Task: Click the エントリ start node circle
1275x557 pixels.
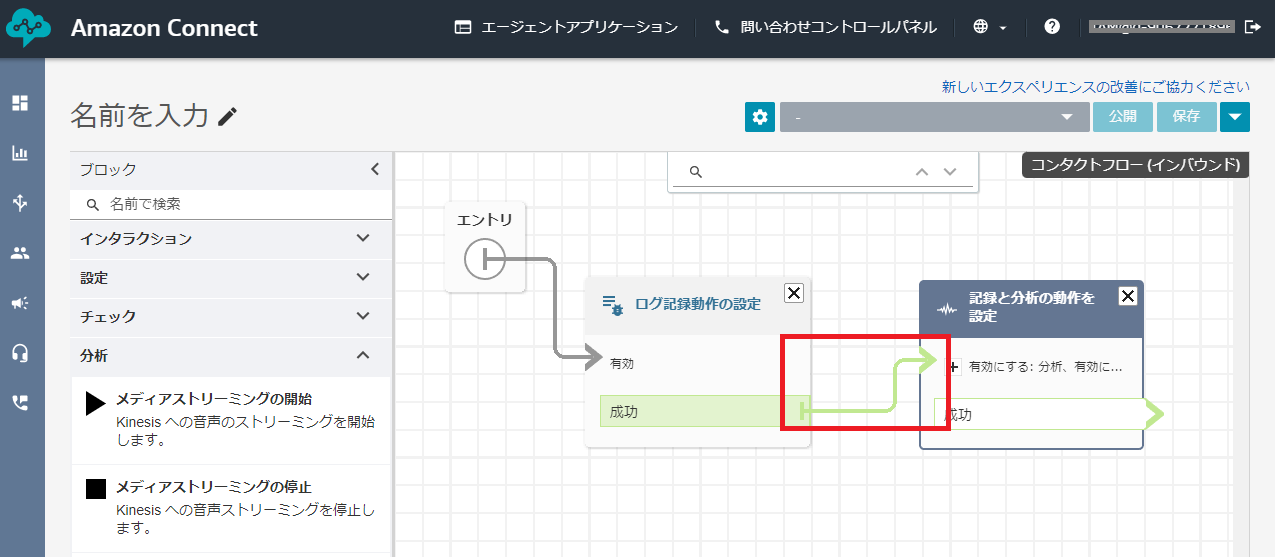Action: 485,260
